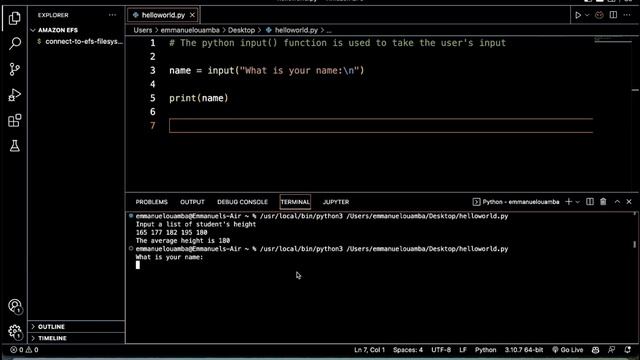Click the print(name) code line
The height and width of the screenshot is (360, 640).
tap(199, 98)
